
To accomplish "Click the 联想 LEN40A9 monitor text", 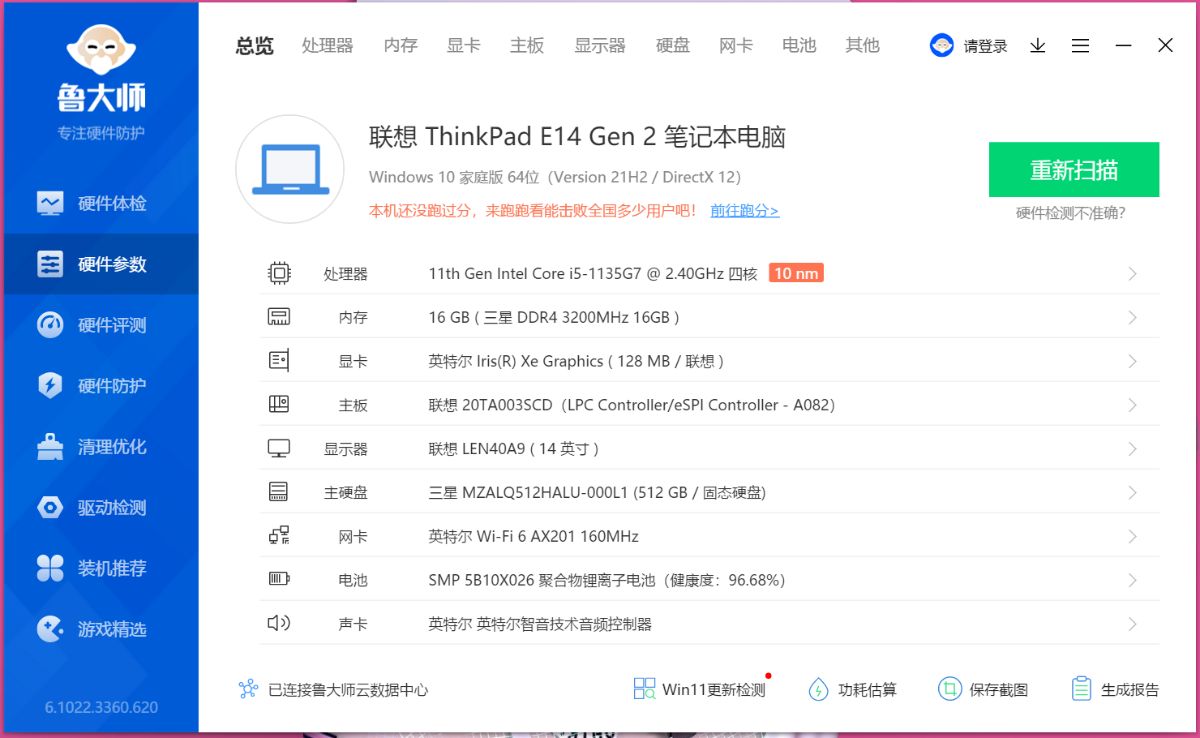I will [x=514, y=449].
